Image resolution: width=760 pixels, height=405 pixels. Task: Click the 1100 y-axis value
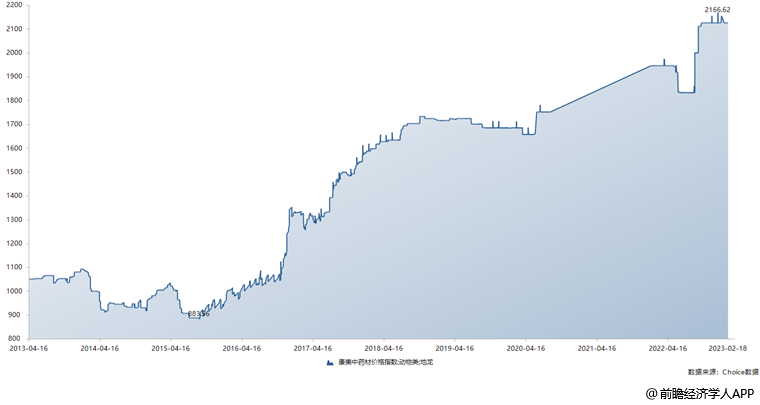[15, 267]
